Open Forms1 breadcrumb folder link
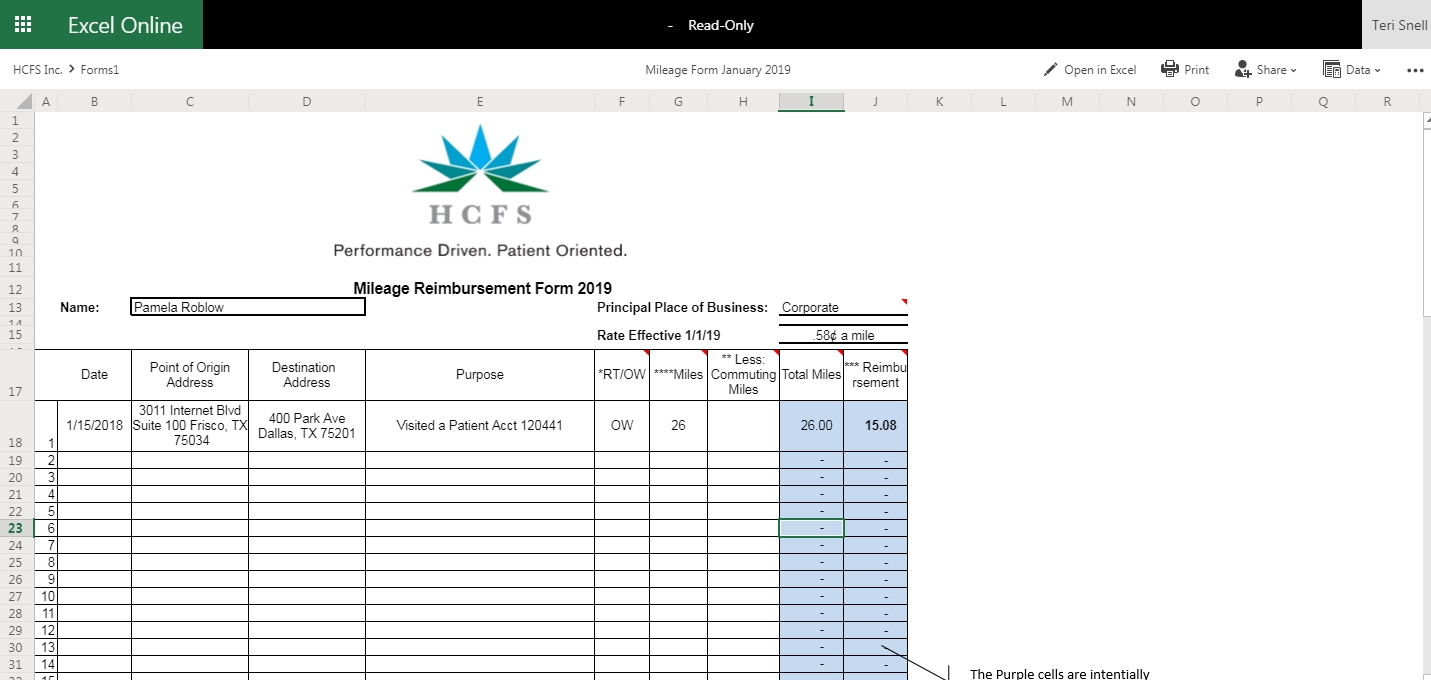1431x680 pixels. [x=100, y=70]
